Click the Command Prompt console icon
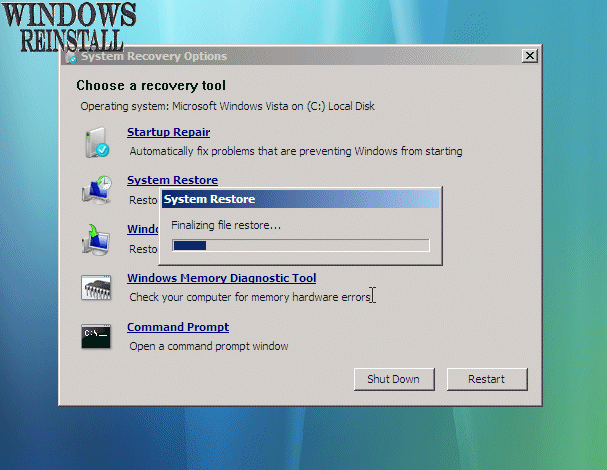Viewport: 607px width, 470px height. pyautogui.click(x=97, y=336)
